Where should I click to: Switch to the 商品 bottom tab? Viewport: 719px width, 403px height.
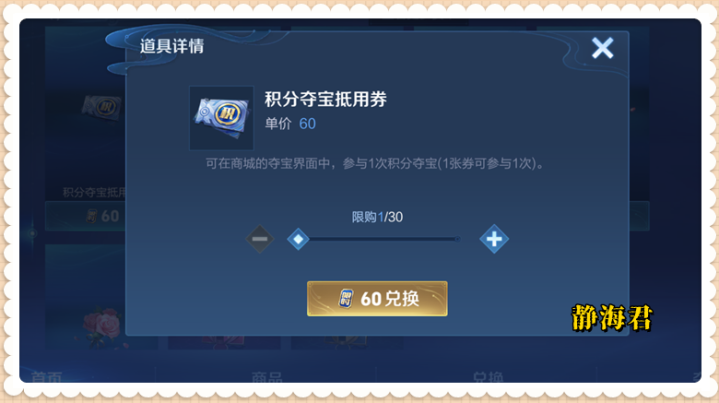pyautogui.click(x=267, y=377)
